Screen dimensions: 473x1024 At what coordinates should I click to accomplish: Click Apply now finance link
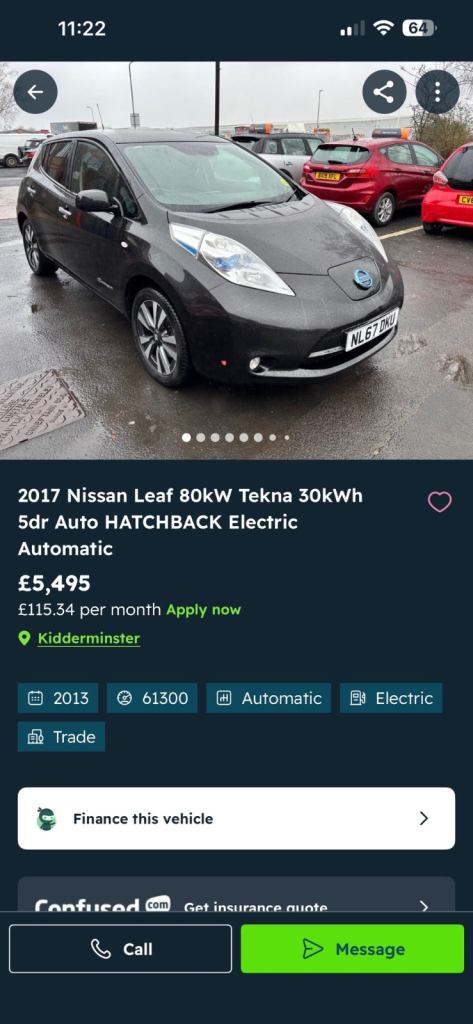coord(203,610)
